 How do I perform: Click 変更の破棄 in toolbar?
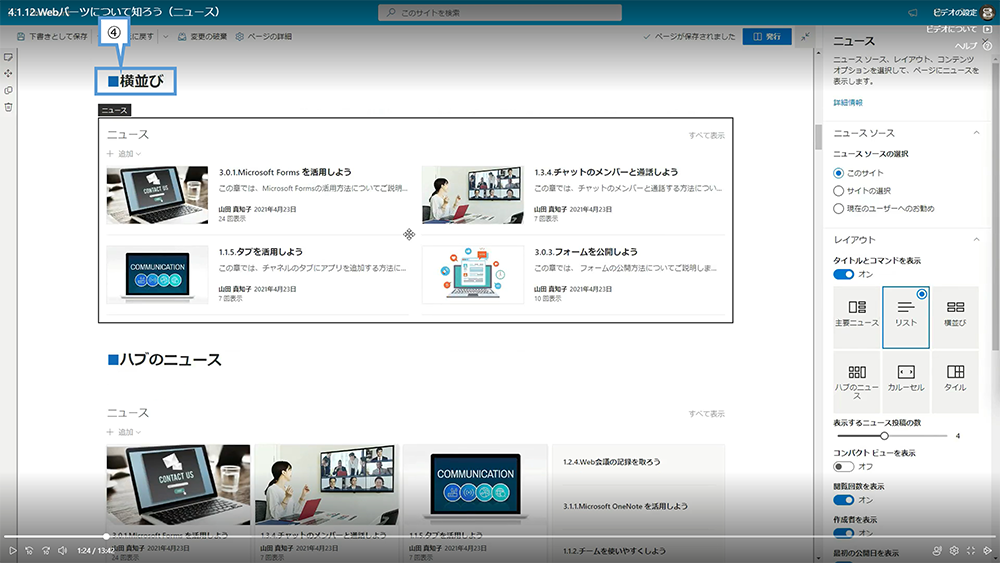[x=202, y=37]
